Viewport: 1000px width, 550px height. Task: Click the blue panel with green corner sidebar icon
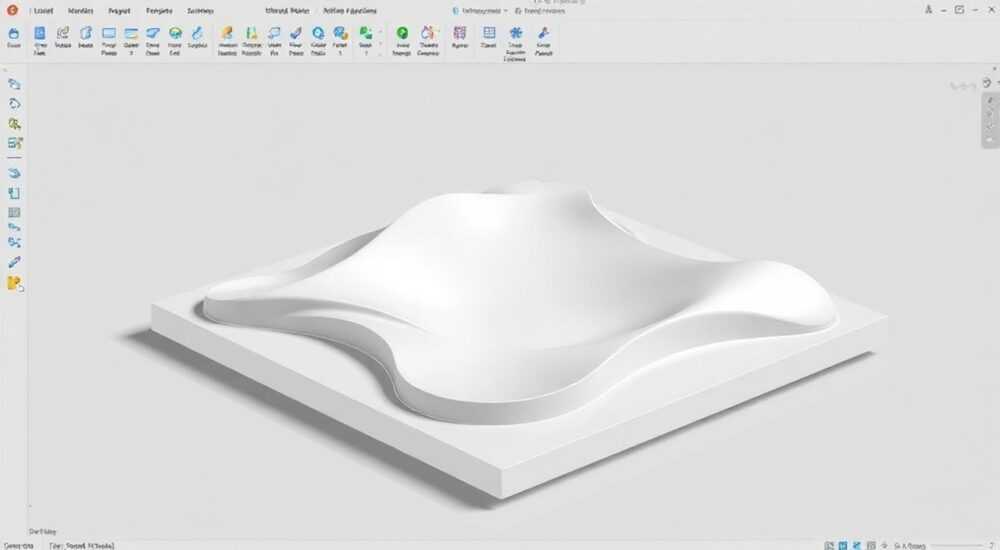click(x=15, y=143)
